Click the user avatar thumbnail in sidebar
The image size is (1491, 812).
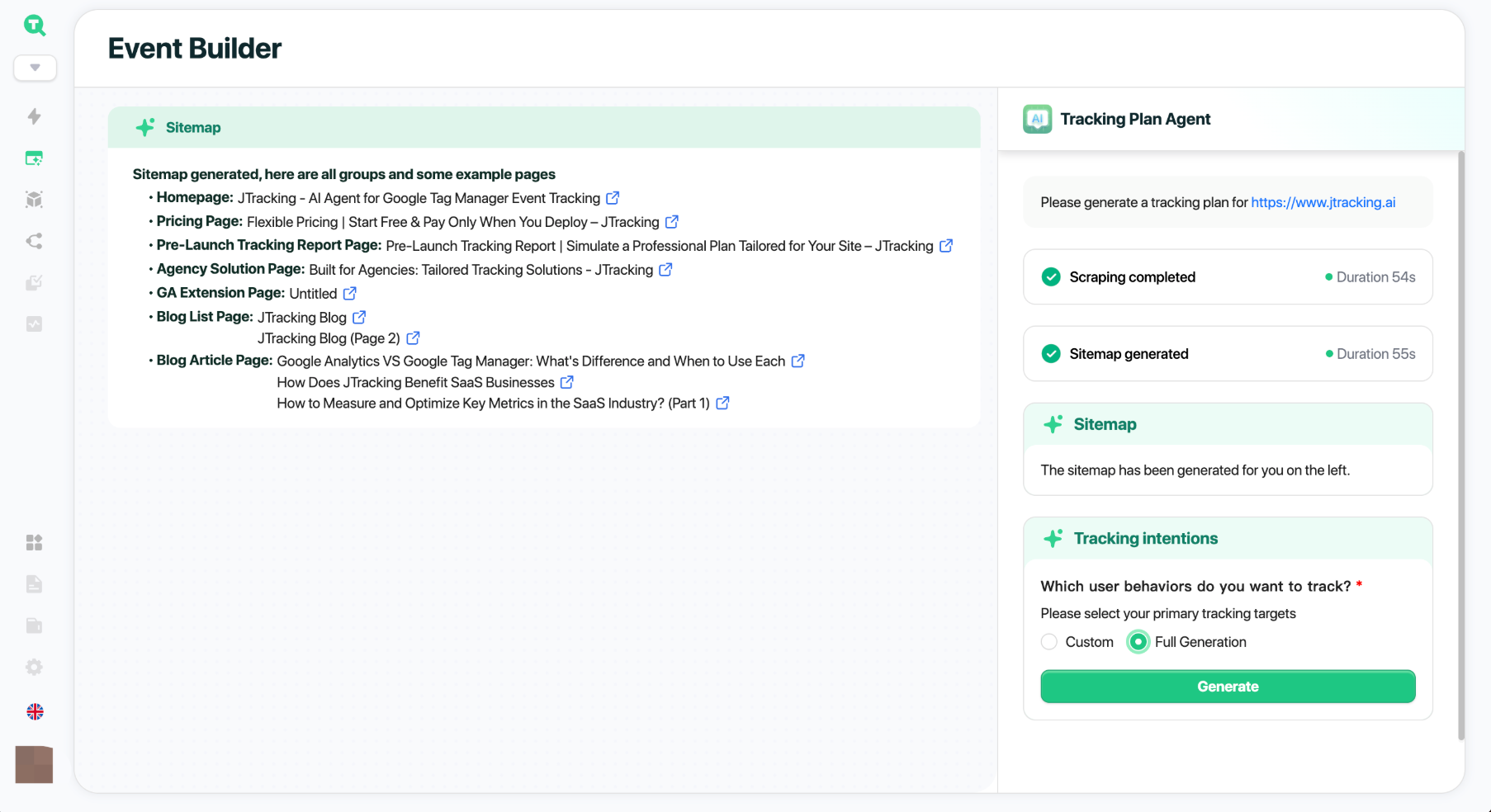35,764
